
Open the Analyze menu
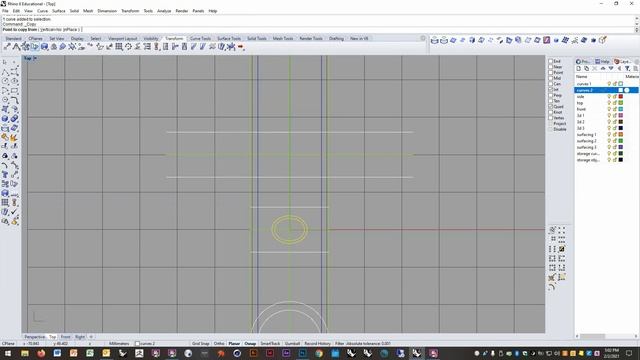164,11
